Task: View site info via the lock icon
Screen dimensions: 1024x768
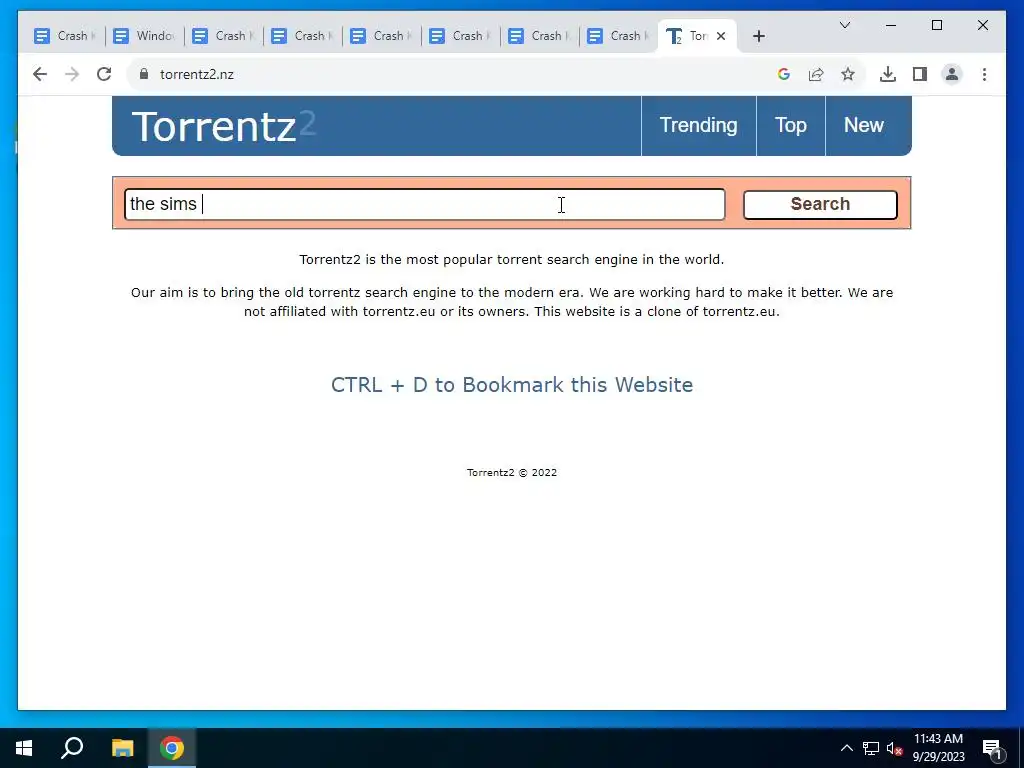Action: click(x=144, y=74)
